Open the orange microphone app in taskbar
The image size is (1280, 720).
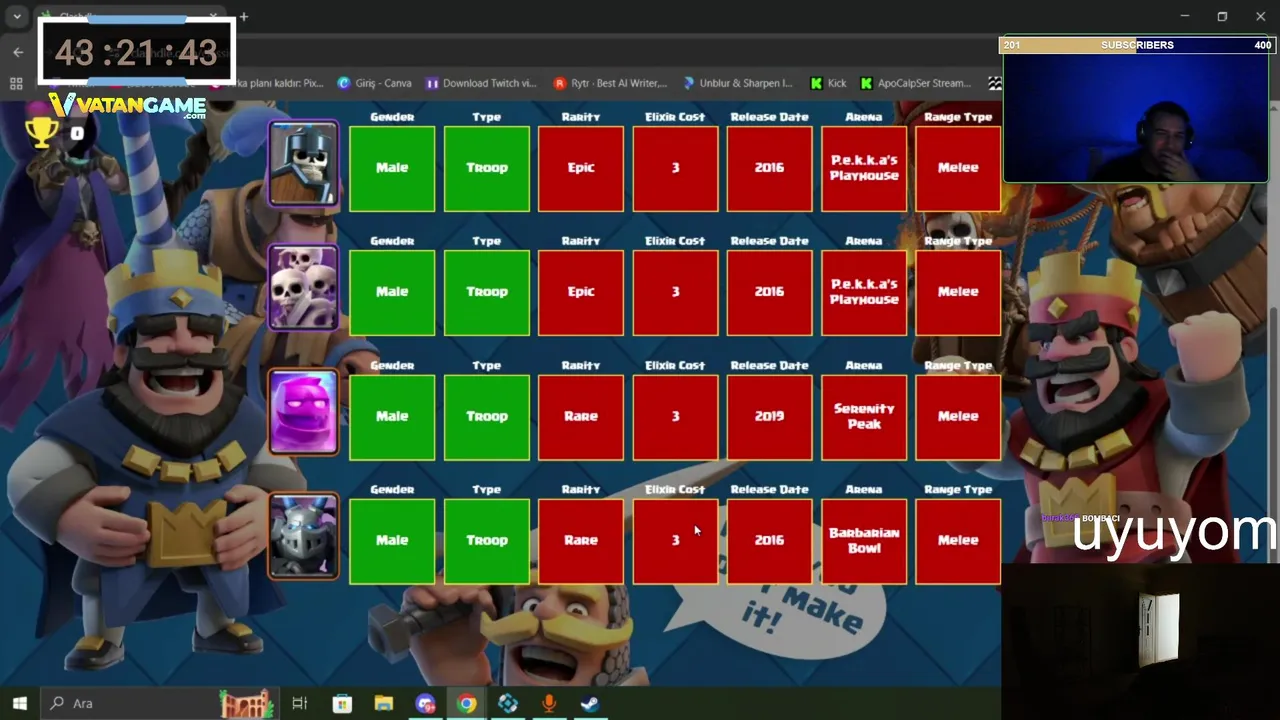(549, 703)
